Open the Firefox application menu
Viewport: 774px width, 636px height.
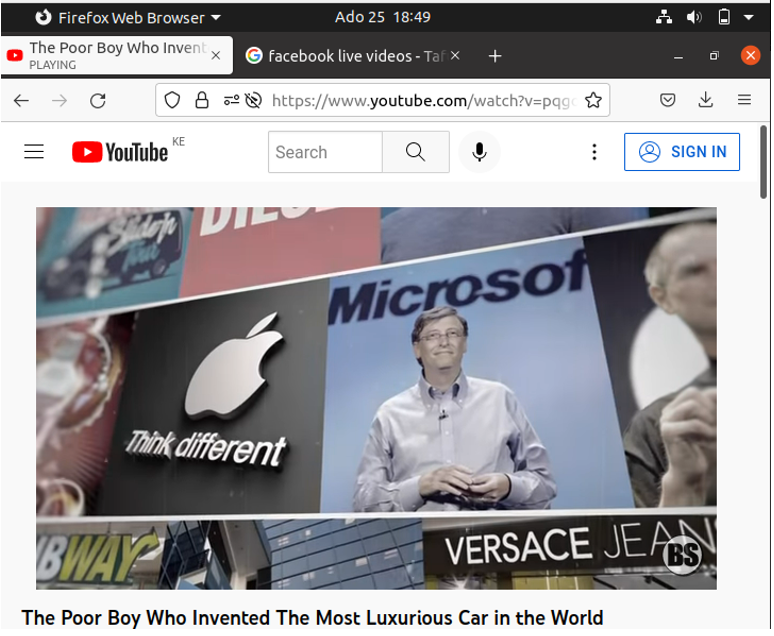click(x=744, y=100)
